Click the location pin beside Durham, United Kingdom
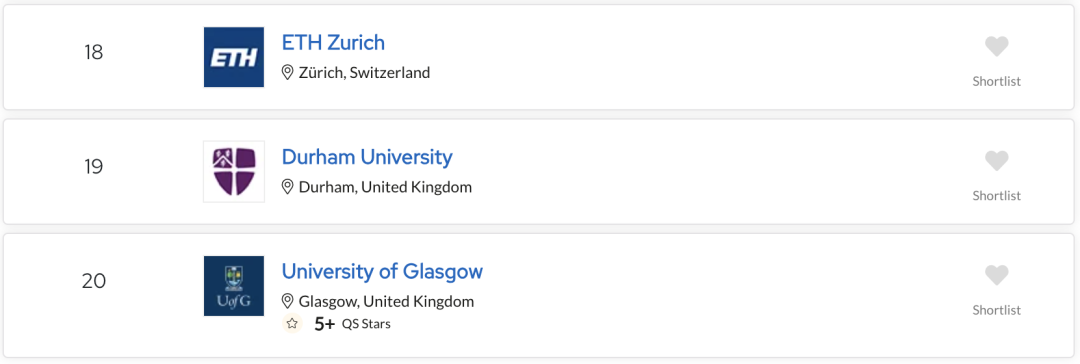Screen dimensions: 1080x364 pyautogui.click(x=288, y=187)
